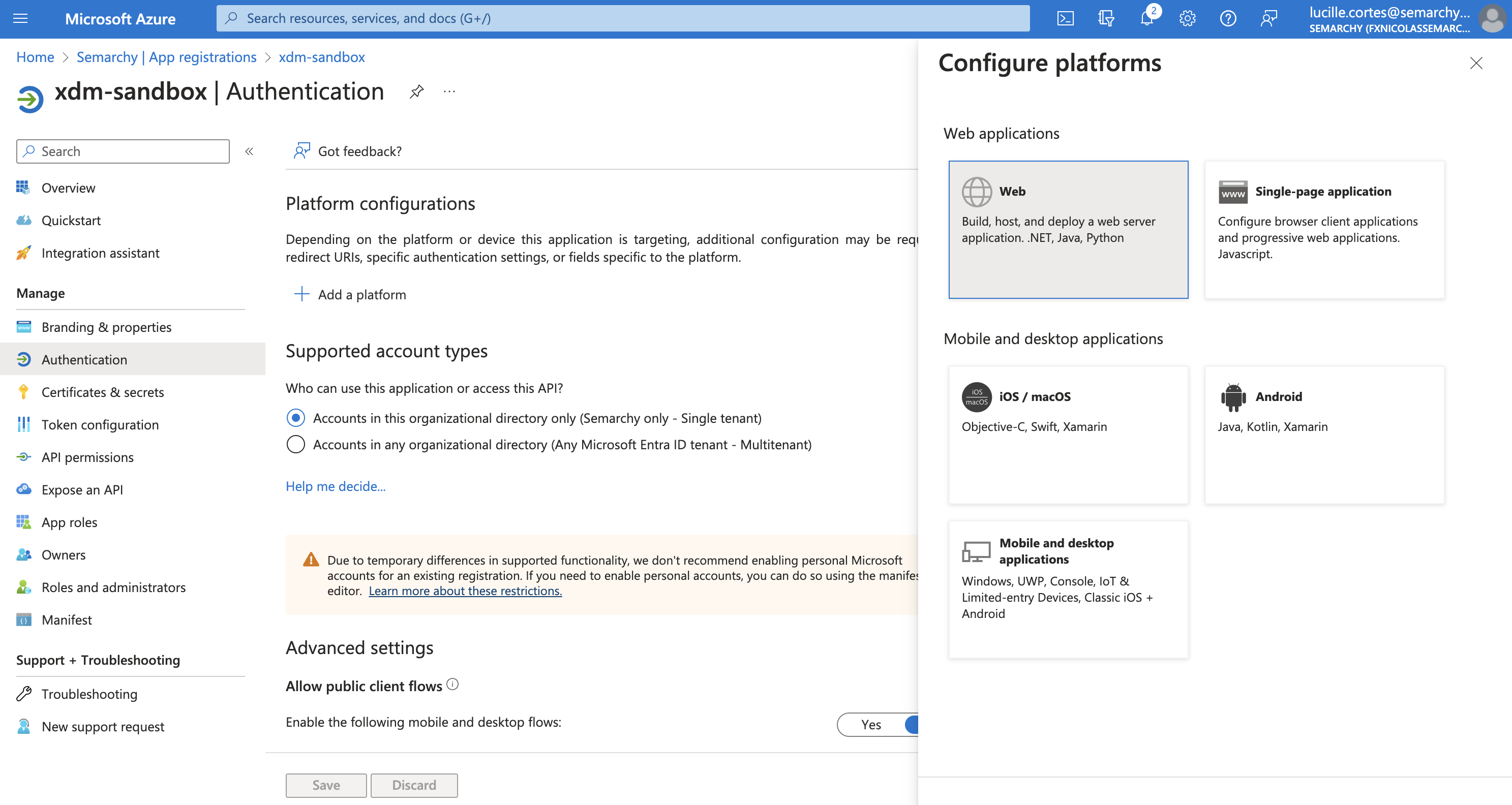Click the Quickstart menu item
This screenshot has height=805, width=1512.
click(71, 219)
